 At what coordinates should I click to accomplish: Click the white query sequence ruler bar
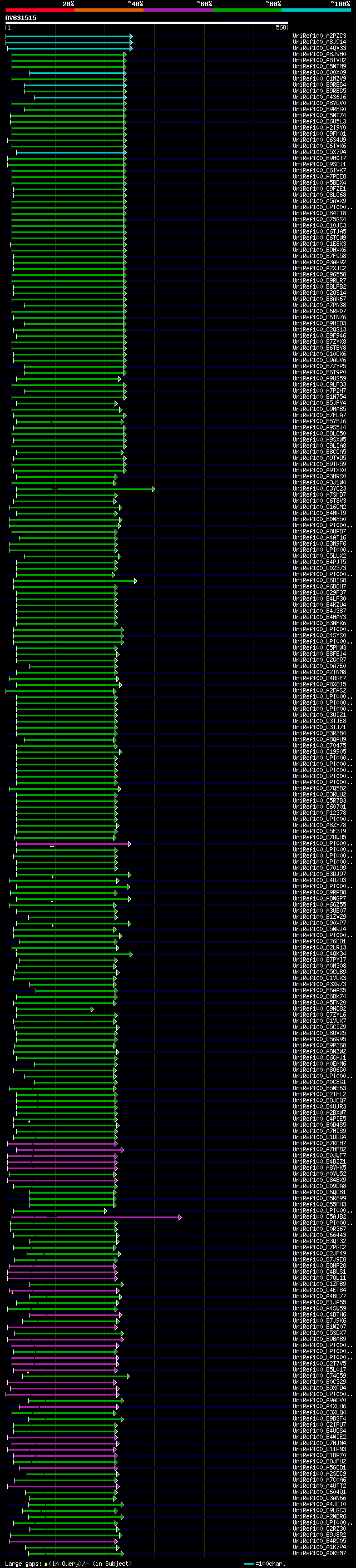point(147,22)
